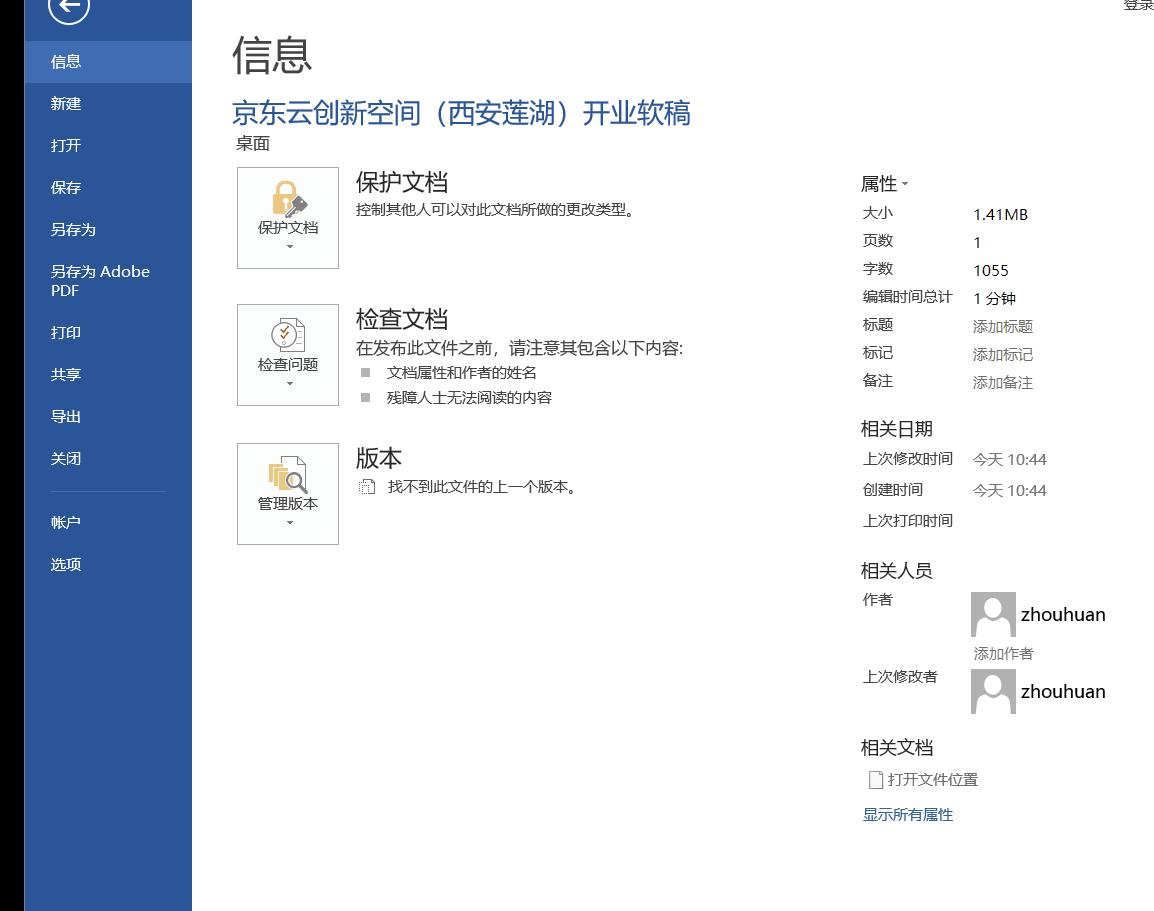Open the 保护文档 lock icon button
The width and height of the screenshot is (1154, 911).
(288, 218)
